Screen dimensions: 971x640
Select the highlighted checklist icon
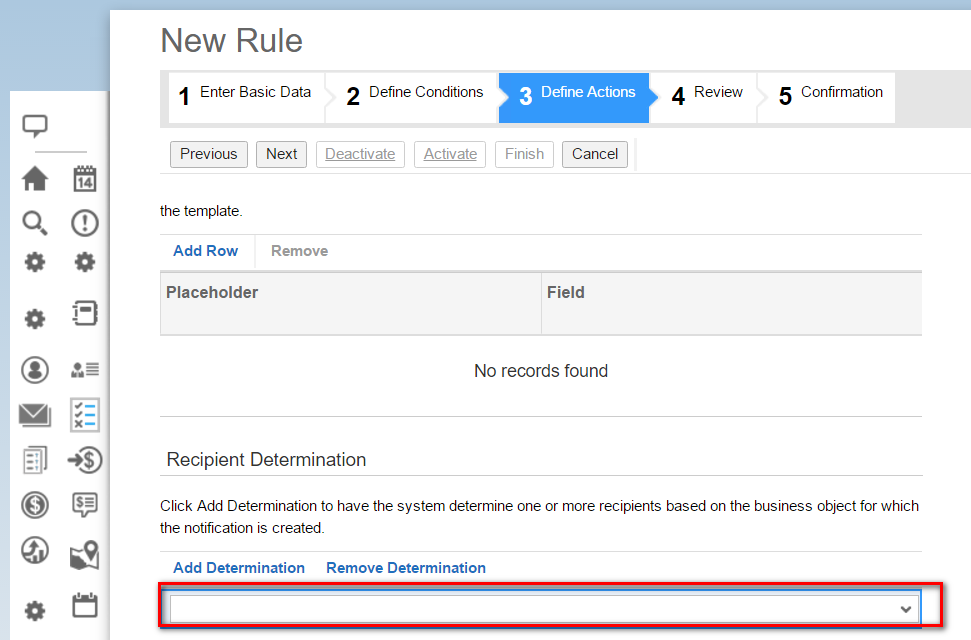pyautogui.click(x=85, y=415)
